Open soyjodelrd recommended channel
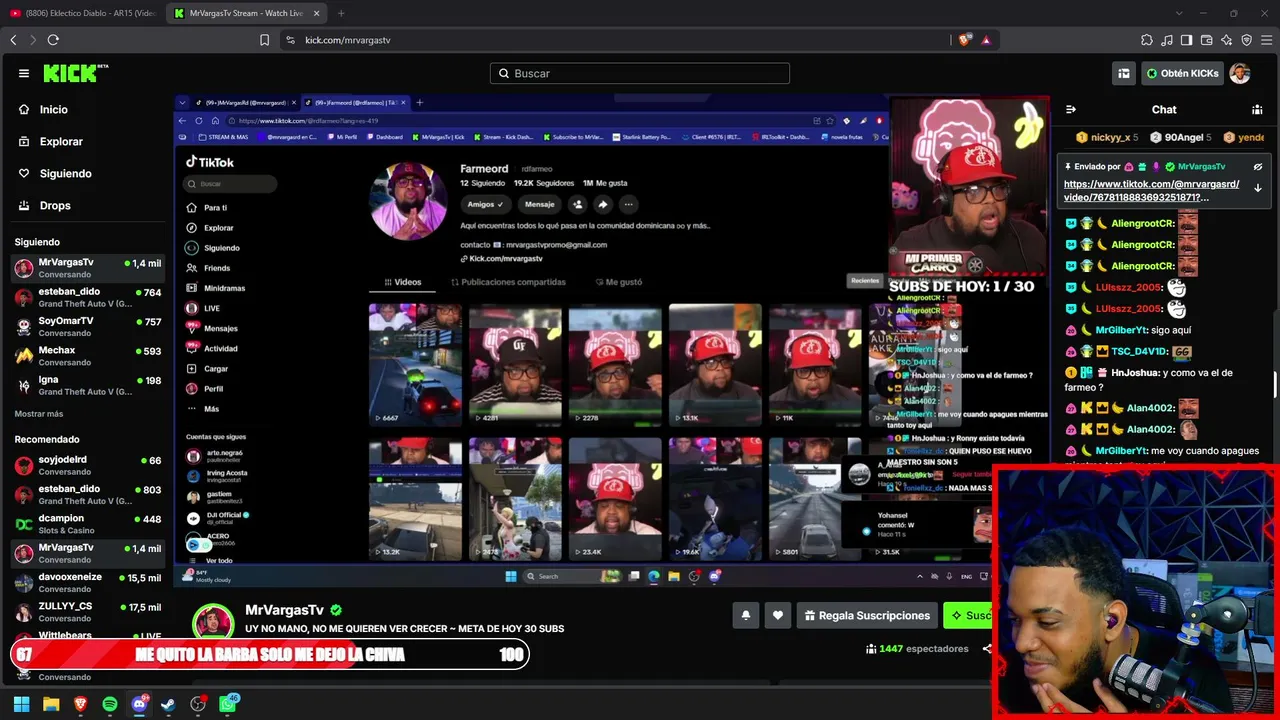The height and width of the screenshot is (720, 1280). (87, 465)
